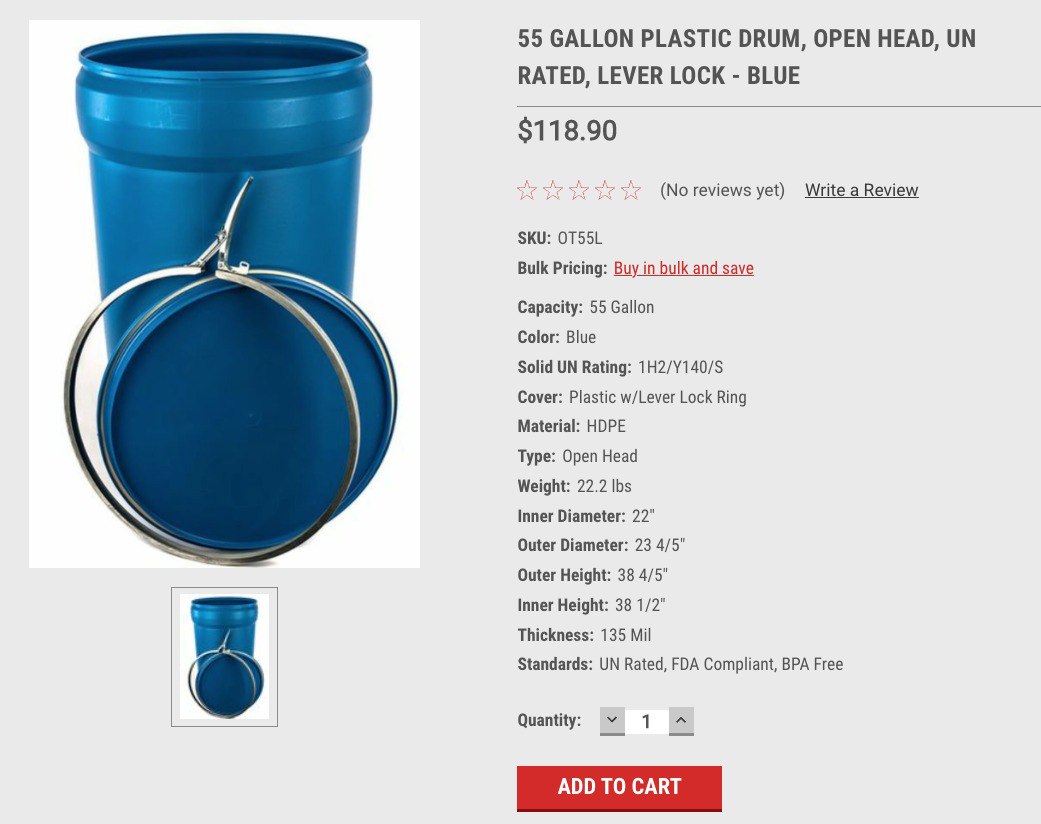Click the second rating star
Image resolution: width=1041 pixels, height=824 pixels.
click(x=552, y=191)
